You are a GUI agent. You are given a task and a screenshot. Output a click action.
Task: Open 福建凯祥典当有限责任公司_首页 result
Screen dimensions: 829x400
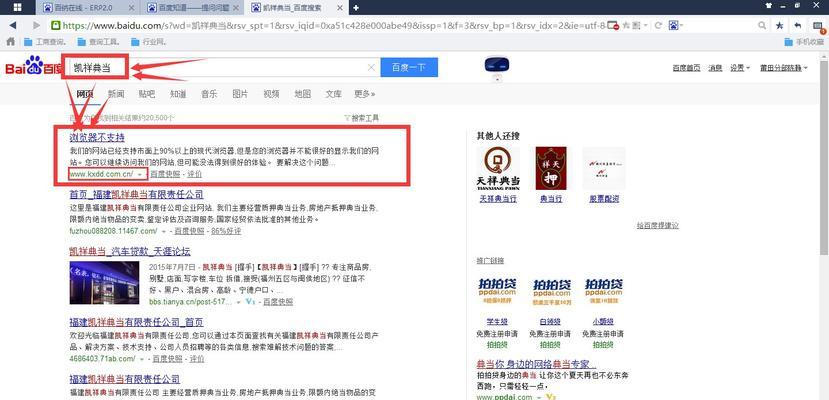[x=136, y=322]
